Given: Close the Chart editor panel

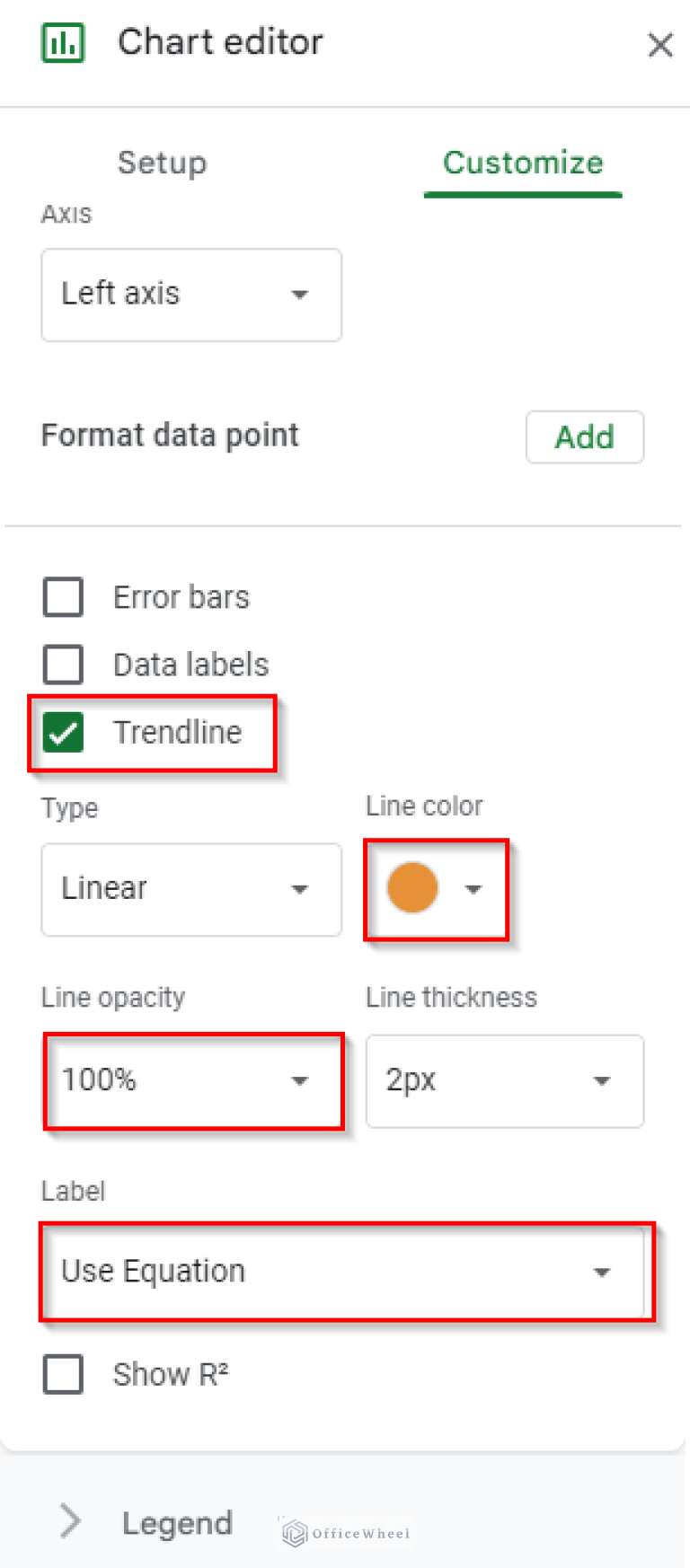Looking at the screenshot, I should (660, 44).
